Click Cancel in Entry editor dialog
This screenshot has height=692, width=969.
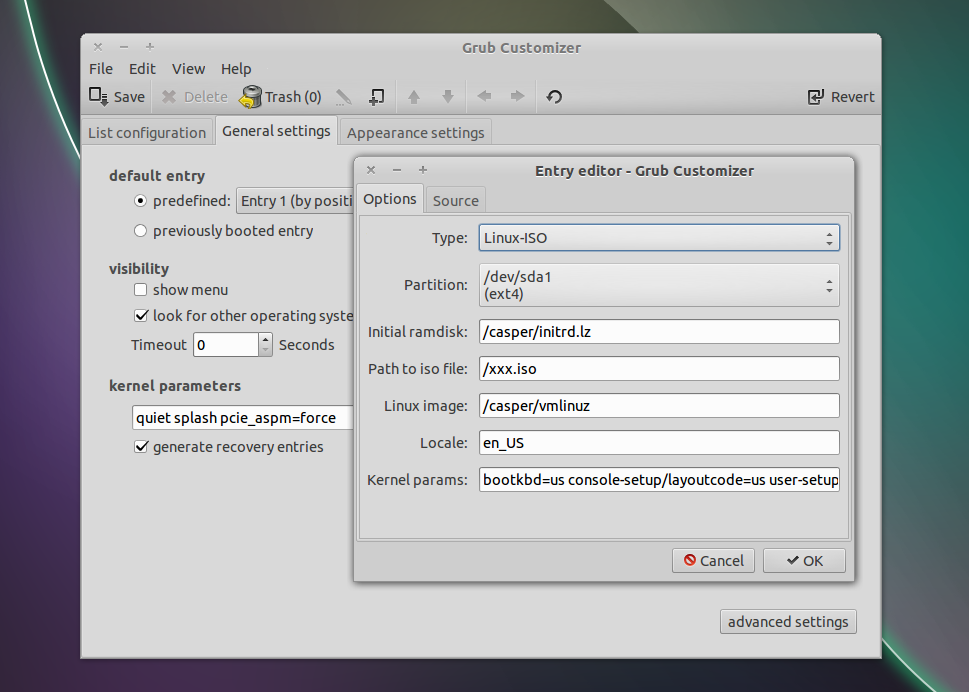(x=713, y=560)
